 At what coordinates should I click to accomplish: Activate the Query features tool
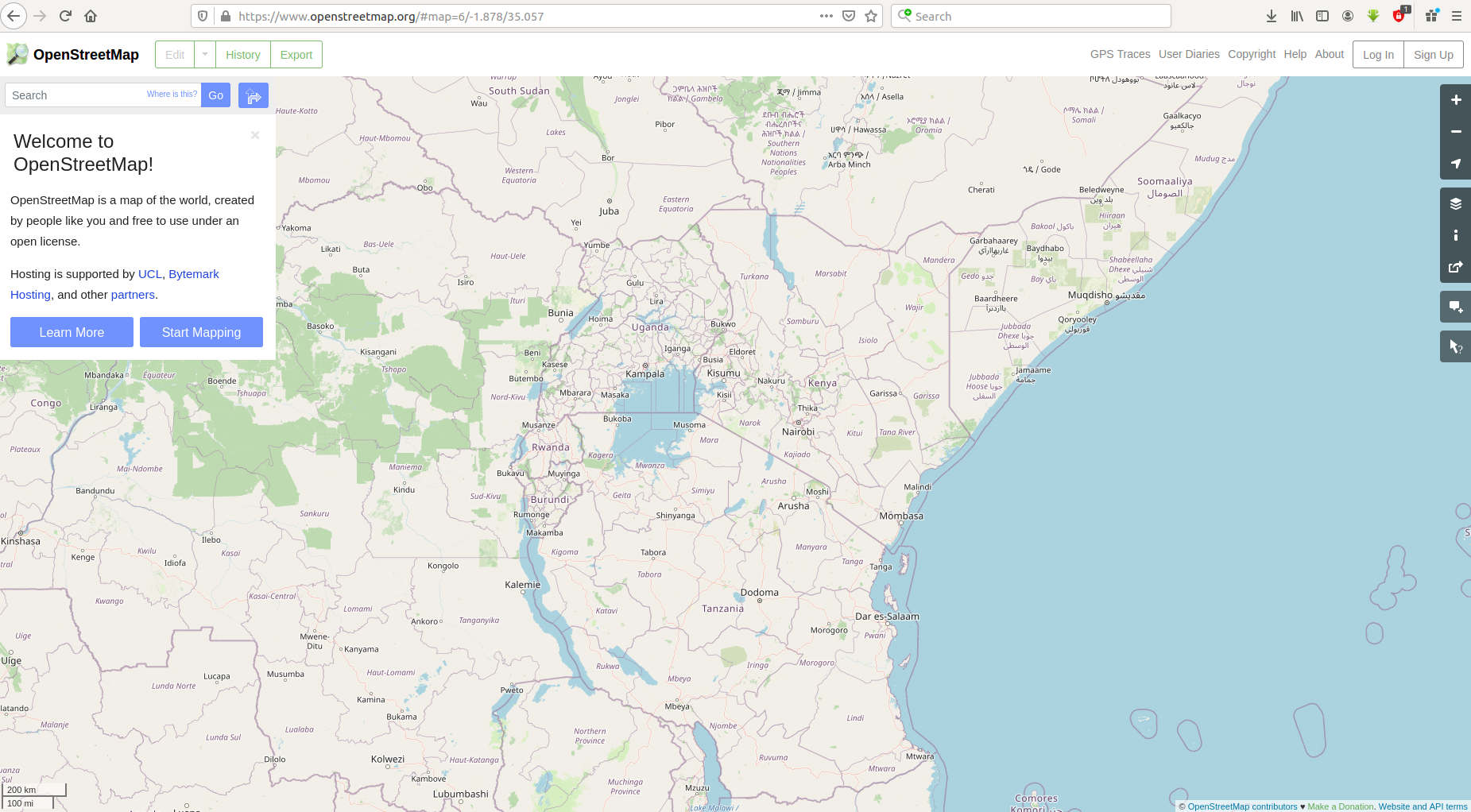[x=1455, y=346]
